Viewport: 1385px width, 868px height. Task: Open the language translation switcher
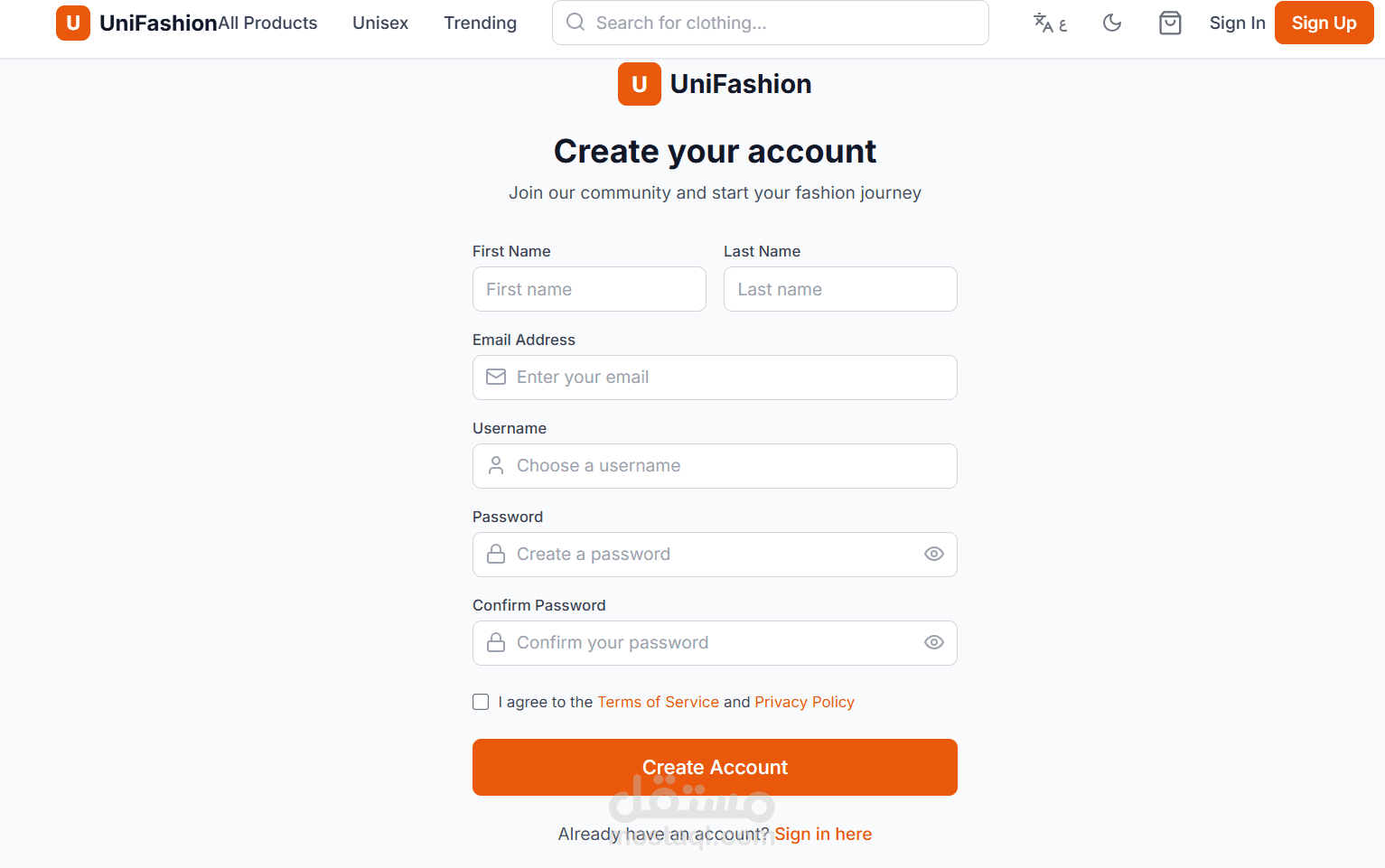pyautogui.click(x=1050, y=23)
